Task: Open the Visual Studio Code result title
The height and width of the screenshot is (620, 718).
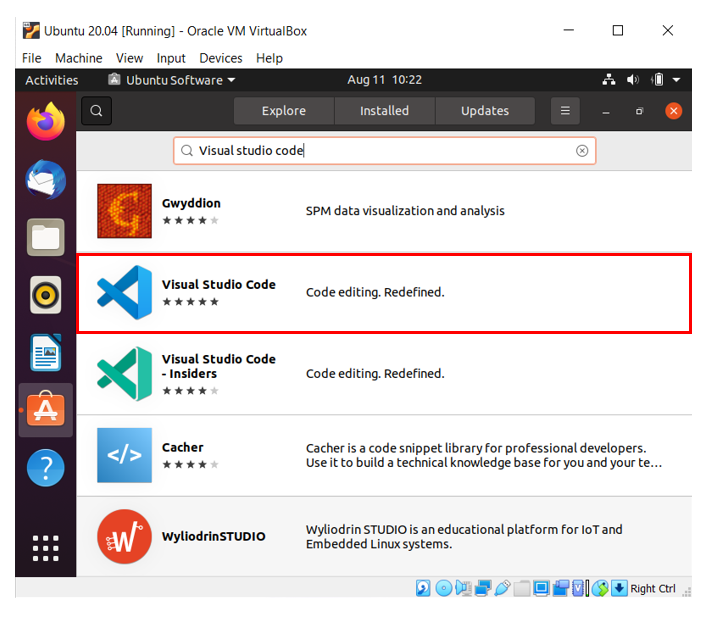Action: (x=218, y=284)
